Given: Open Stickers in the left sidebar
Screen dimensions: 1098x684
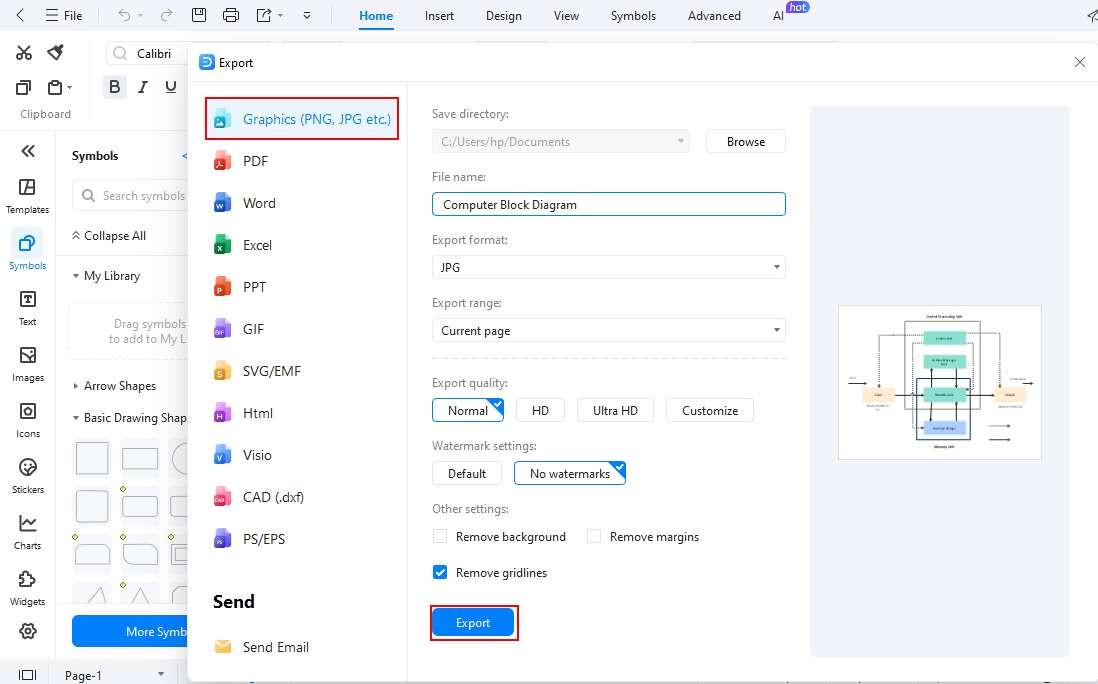Looking at the screenshot, I should 27,476.
